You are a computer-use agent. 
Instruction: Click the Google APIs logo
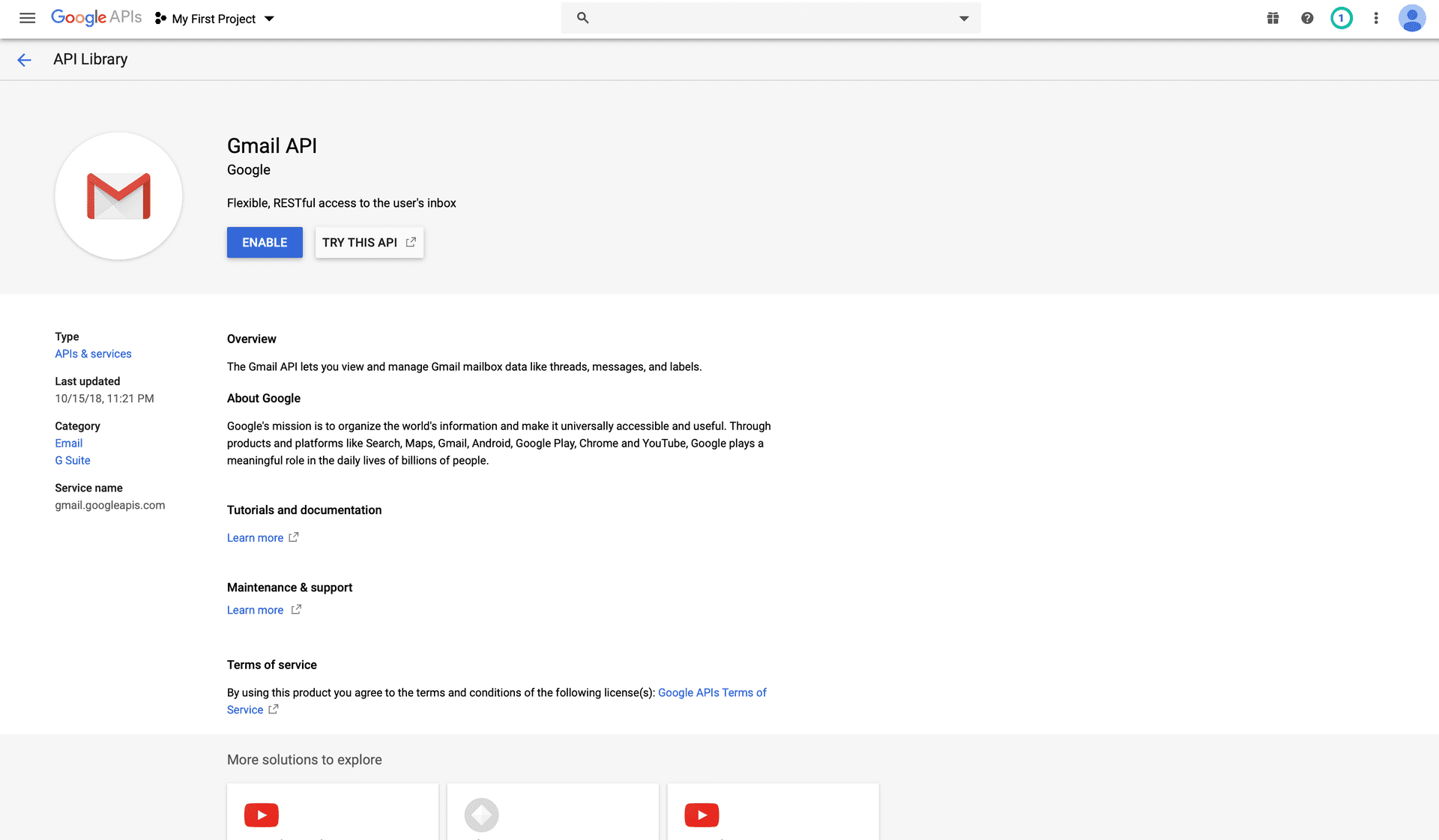coord(96,17)
